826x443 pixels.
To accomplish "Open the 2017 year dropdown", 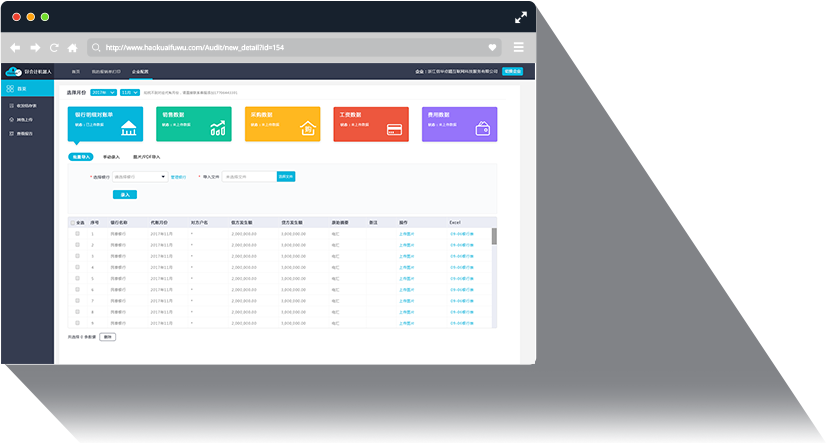I will (103, 93).
